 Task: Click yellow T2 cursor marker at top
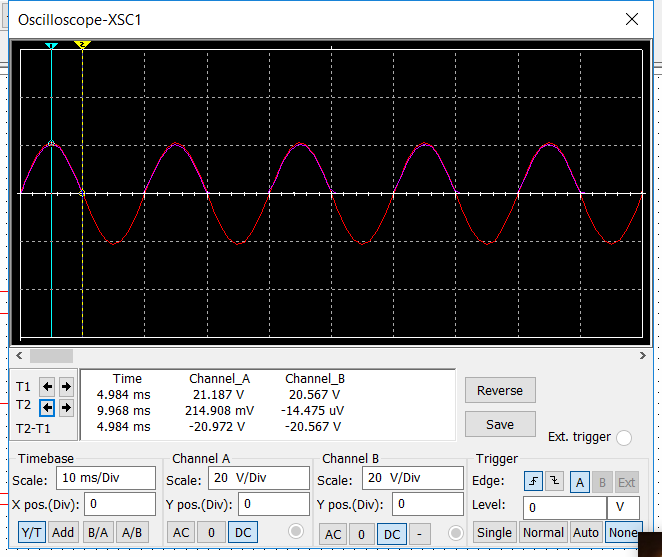[83, 46]
